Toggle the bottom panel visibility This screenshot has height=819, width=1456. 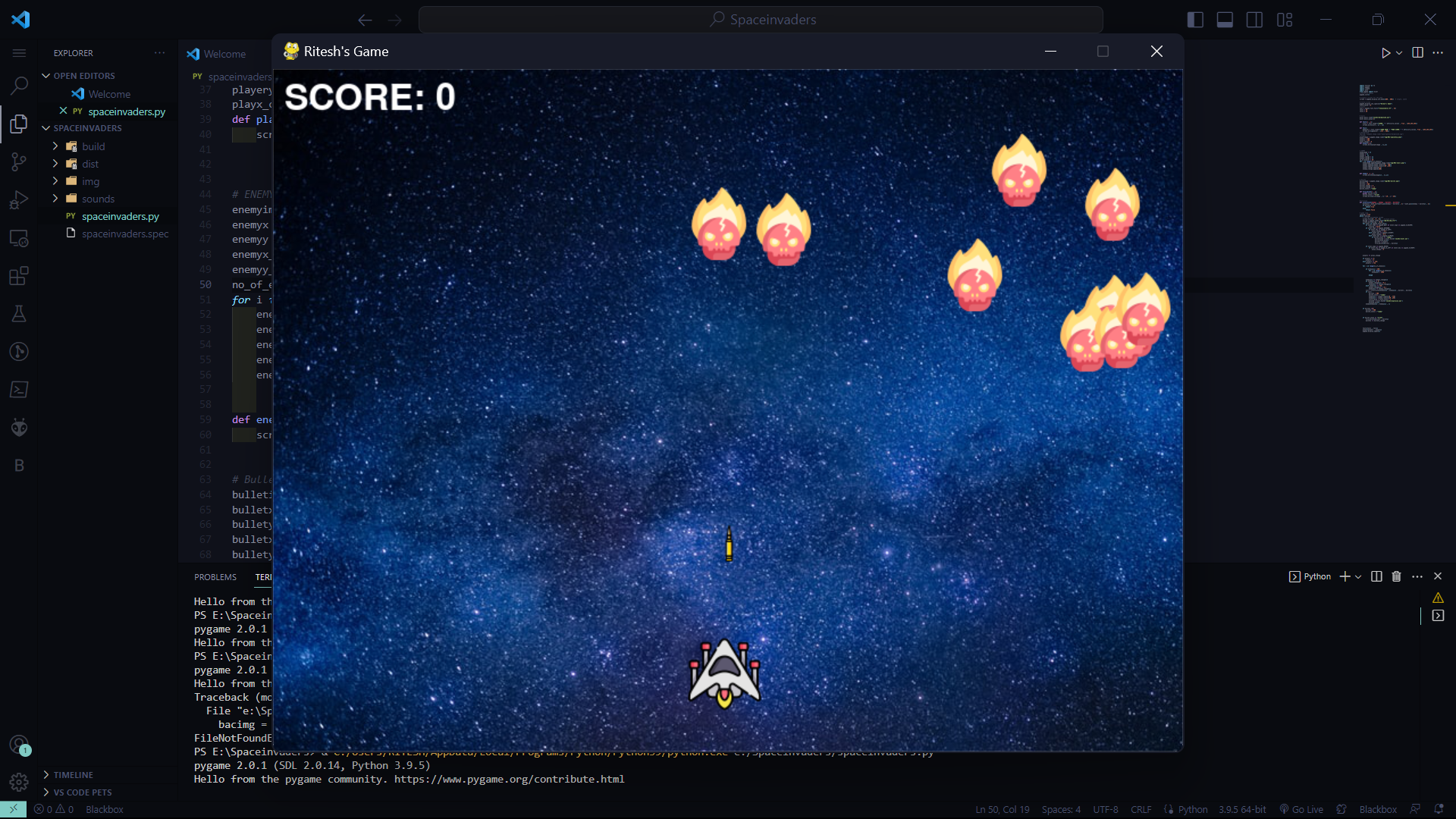[x=1224, y=19]
